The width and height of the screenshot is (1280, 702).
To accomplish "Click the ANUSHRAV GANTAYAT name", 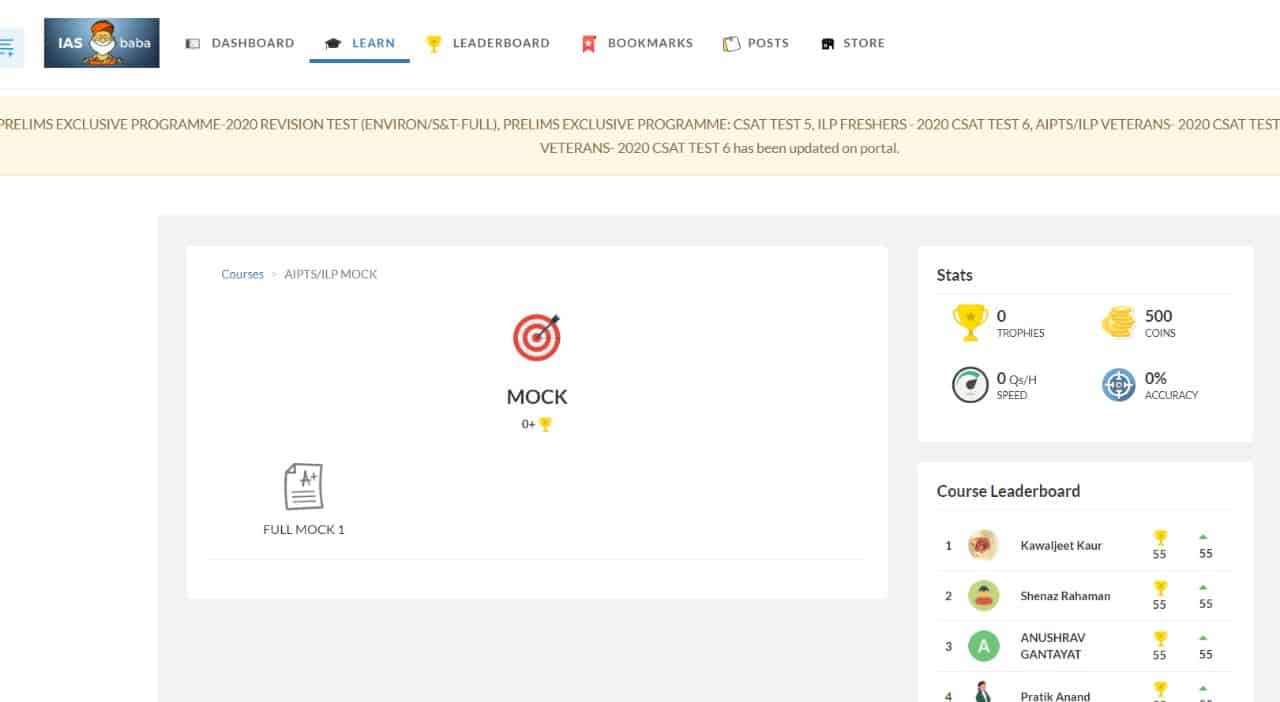I will 1053,646.
